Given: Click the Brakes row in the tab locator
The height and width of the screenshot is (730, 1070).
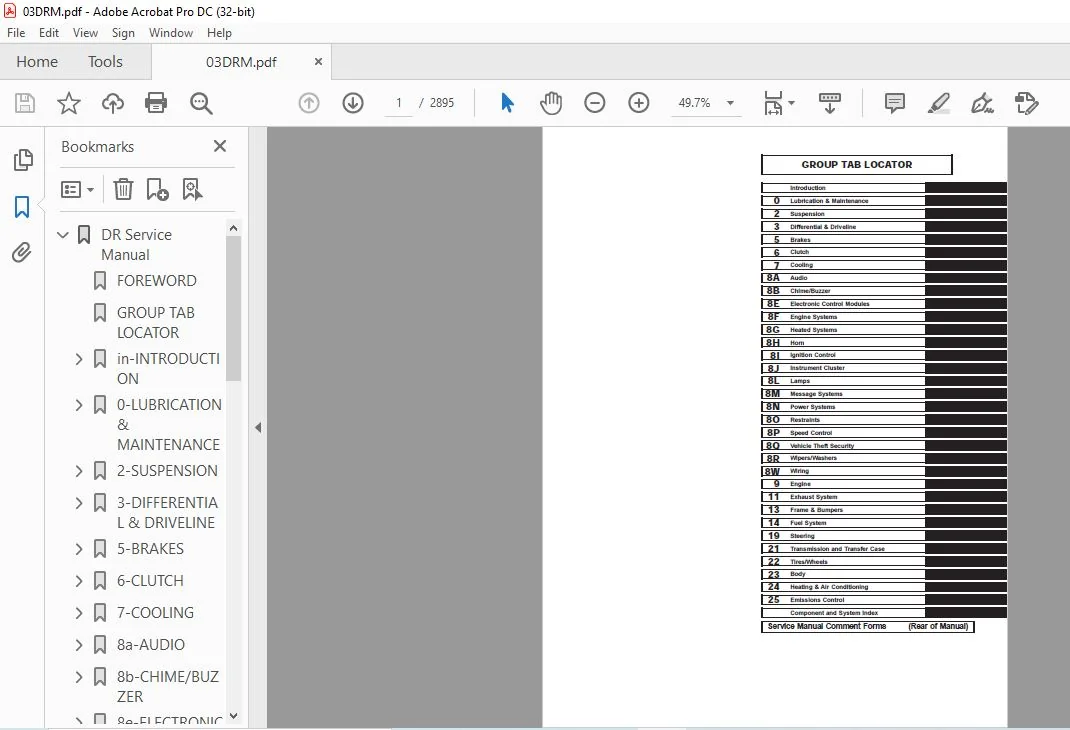Looking at the screenshot, I should [x=884, y=239].
